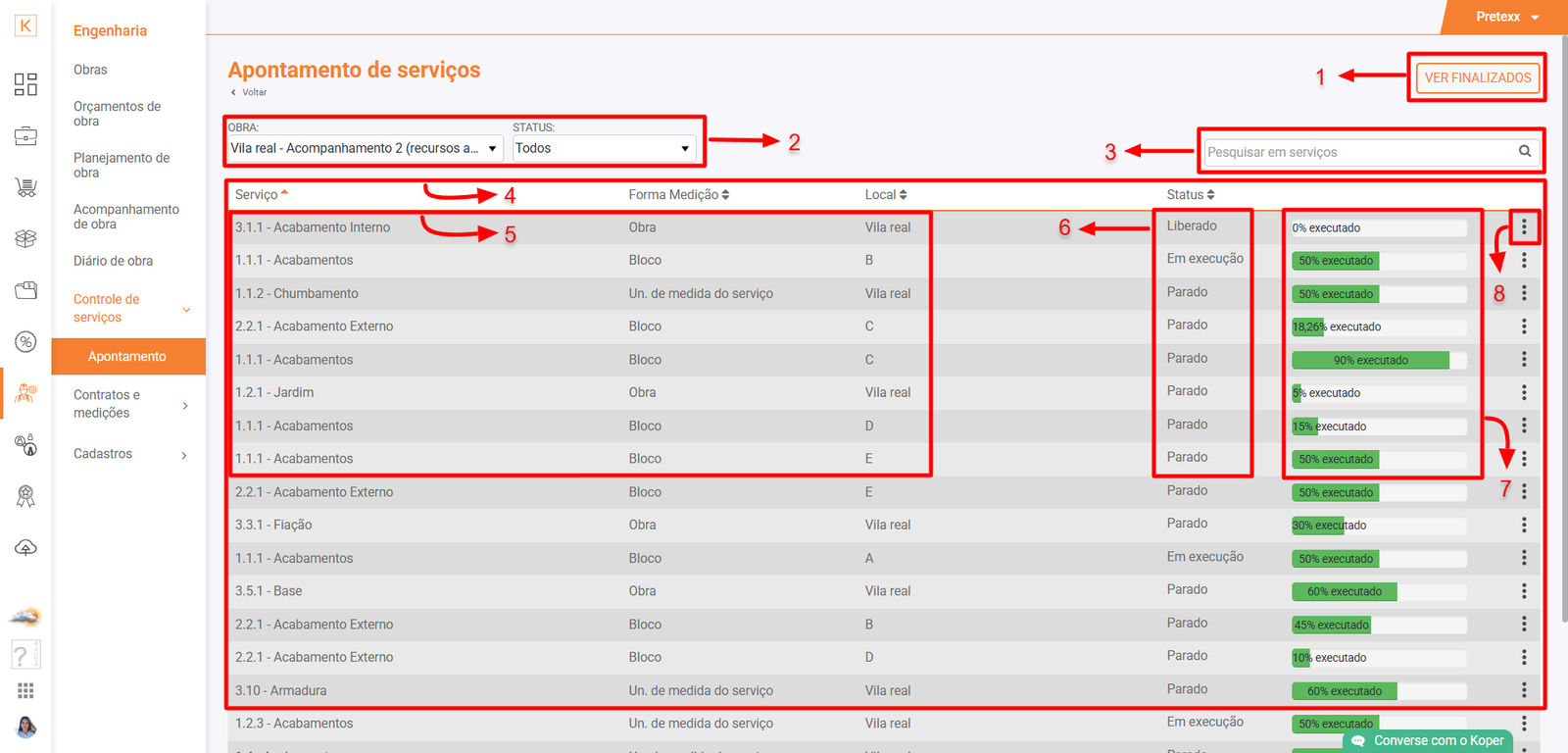Click the Pesquisar em serviços search field

pos(1357,152)
